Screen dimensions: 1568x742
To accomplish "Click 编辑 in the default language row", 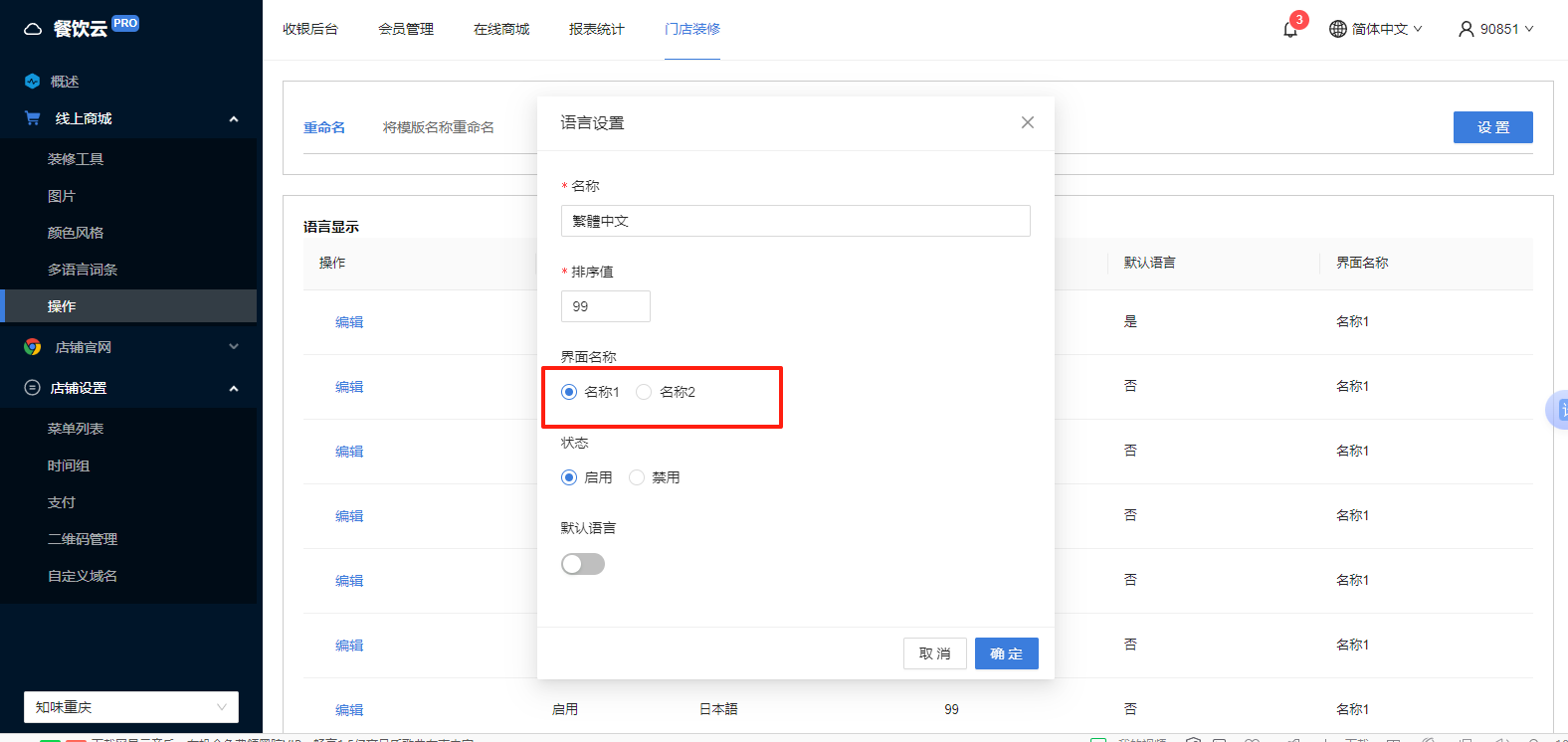I will [x=349, y=322].
